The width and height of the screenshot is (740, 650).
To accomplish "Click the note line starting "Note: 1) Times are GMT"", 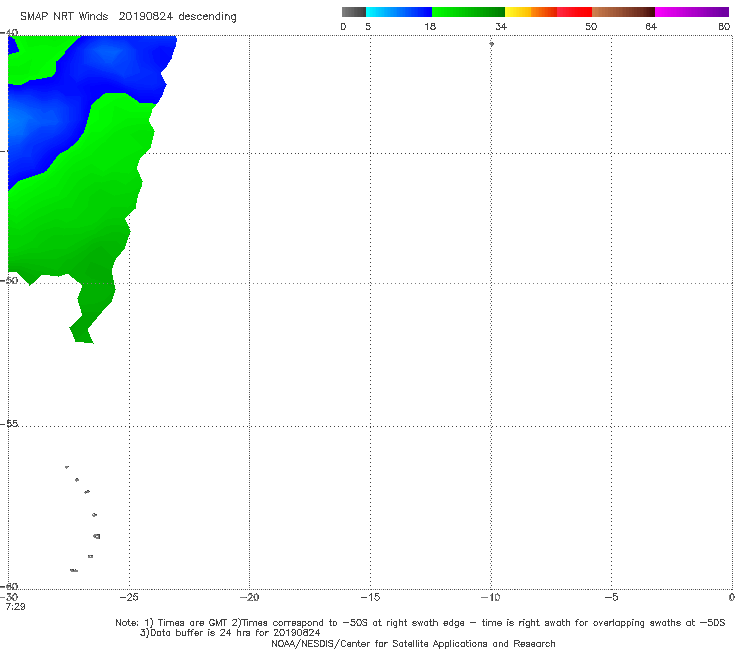I will pyautogui.click(x=420, y=623).
